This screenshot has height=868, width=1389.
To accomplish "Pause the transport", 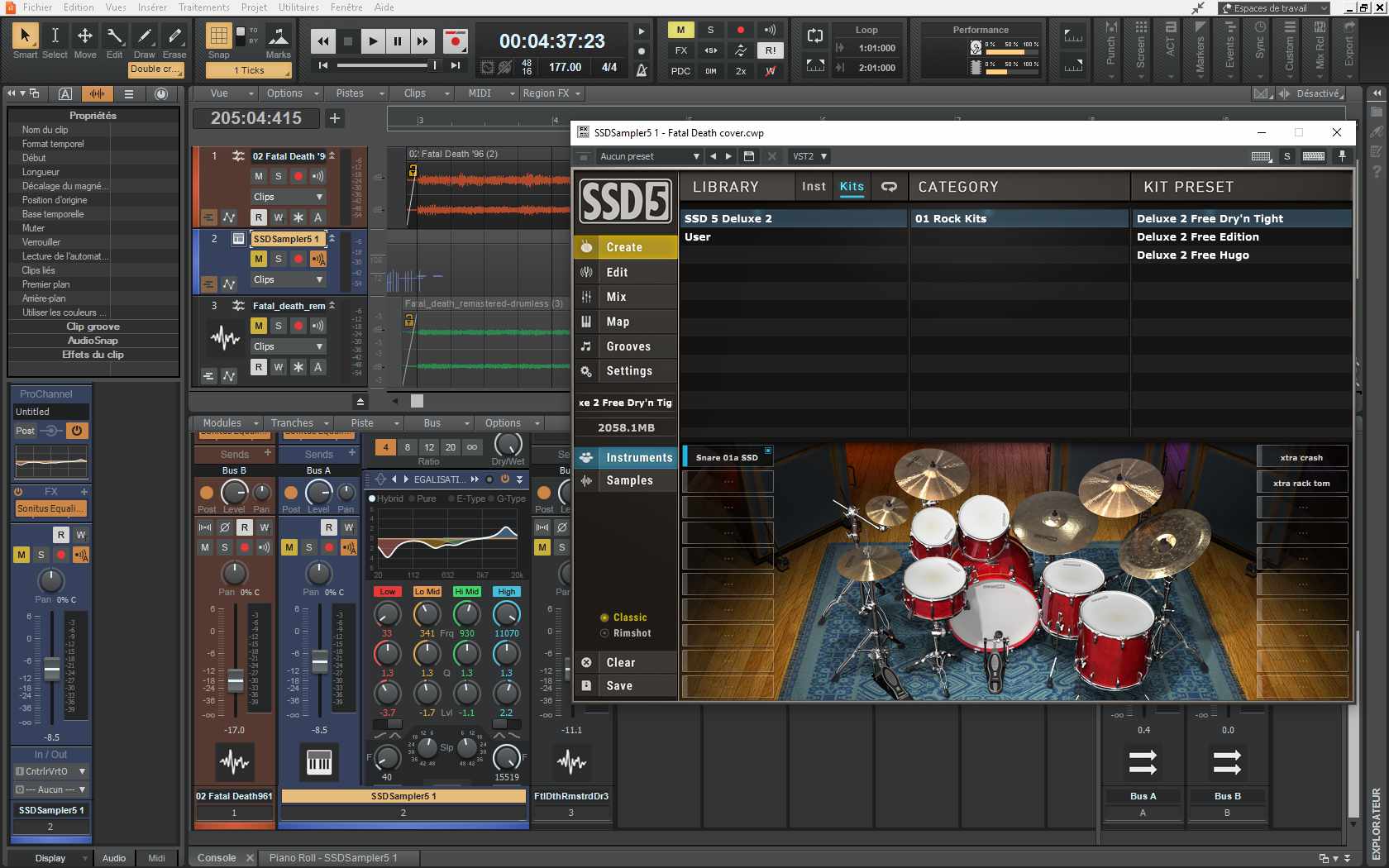I will (398, 41).
